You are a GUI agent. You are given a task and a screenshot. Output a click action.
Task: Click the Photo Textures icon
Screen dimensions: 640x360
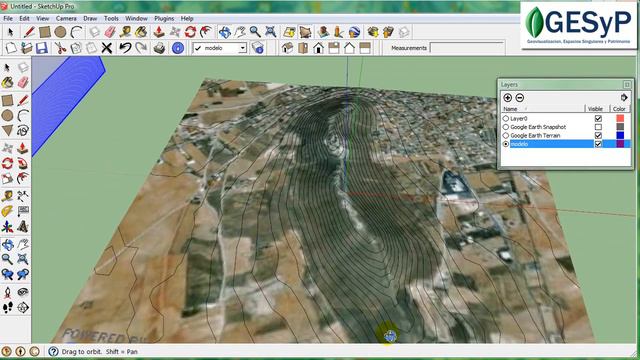click(x=339, y=31)
